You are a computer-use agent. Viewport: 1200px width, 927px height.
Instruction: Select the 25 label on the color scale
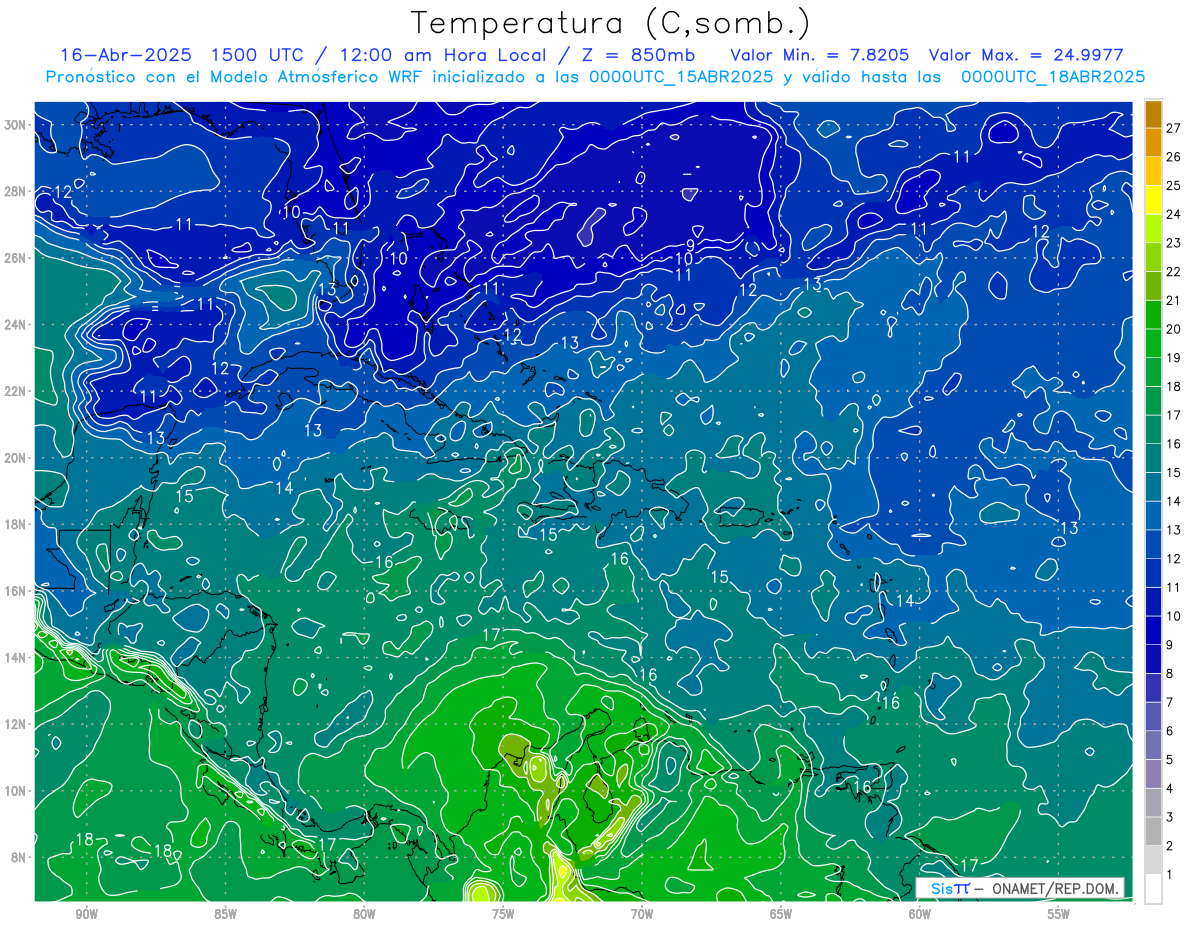1173,185
